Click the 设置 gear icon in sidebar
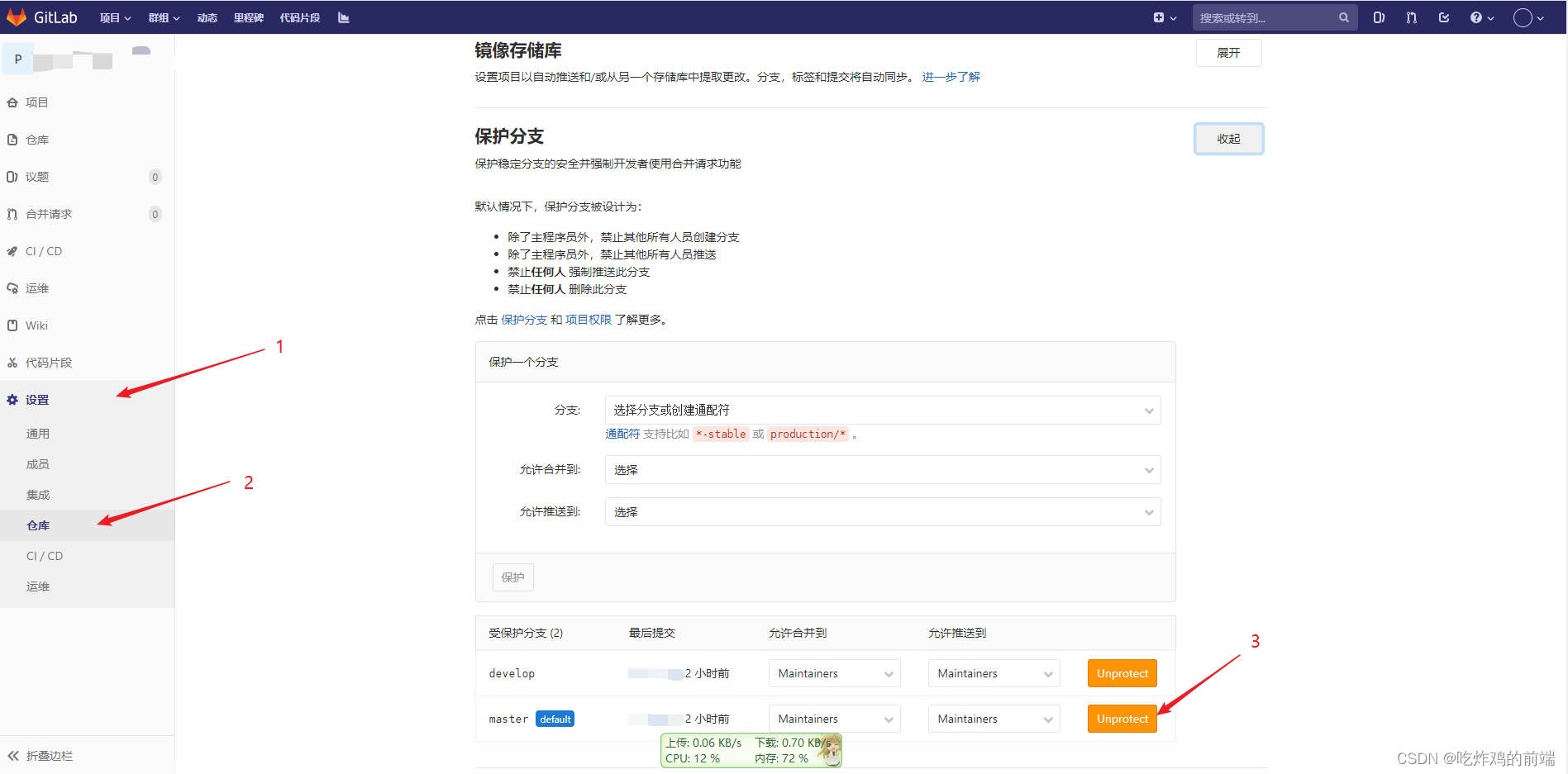This screenshot has height=774, width=1568. 12,400
